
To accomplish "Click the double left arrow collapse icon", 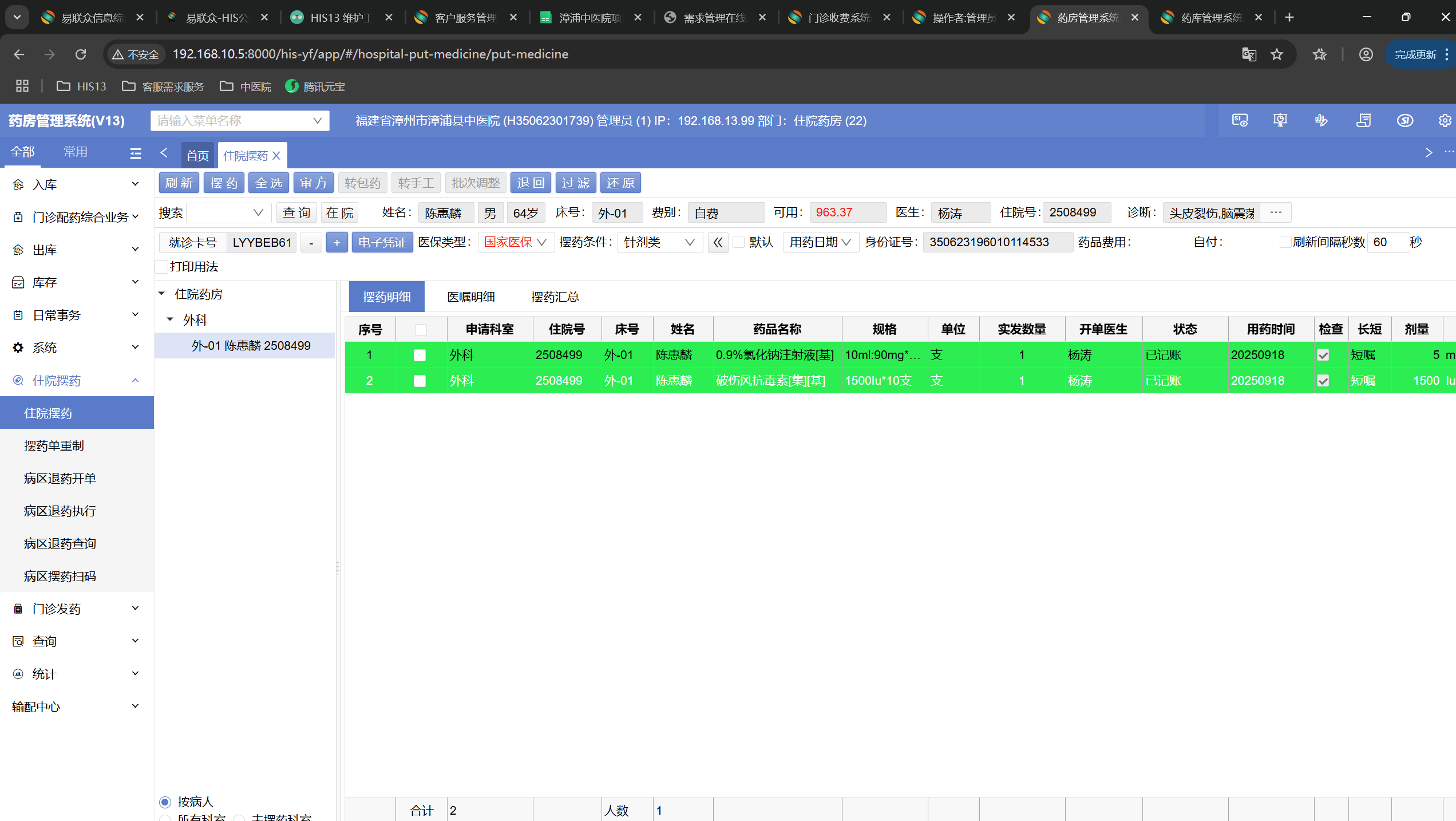I will click(x=718, y=242).
